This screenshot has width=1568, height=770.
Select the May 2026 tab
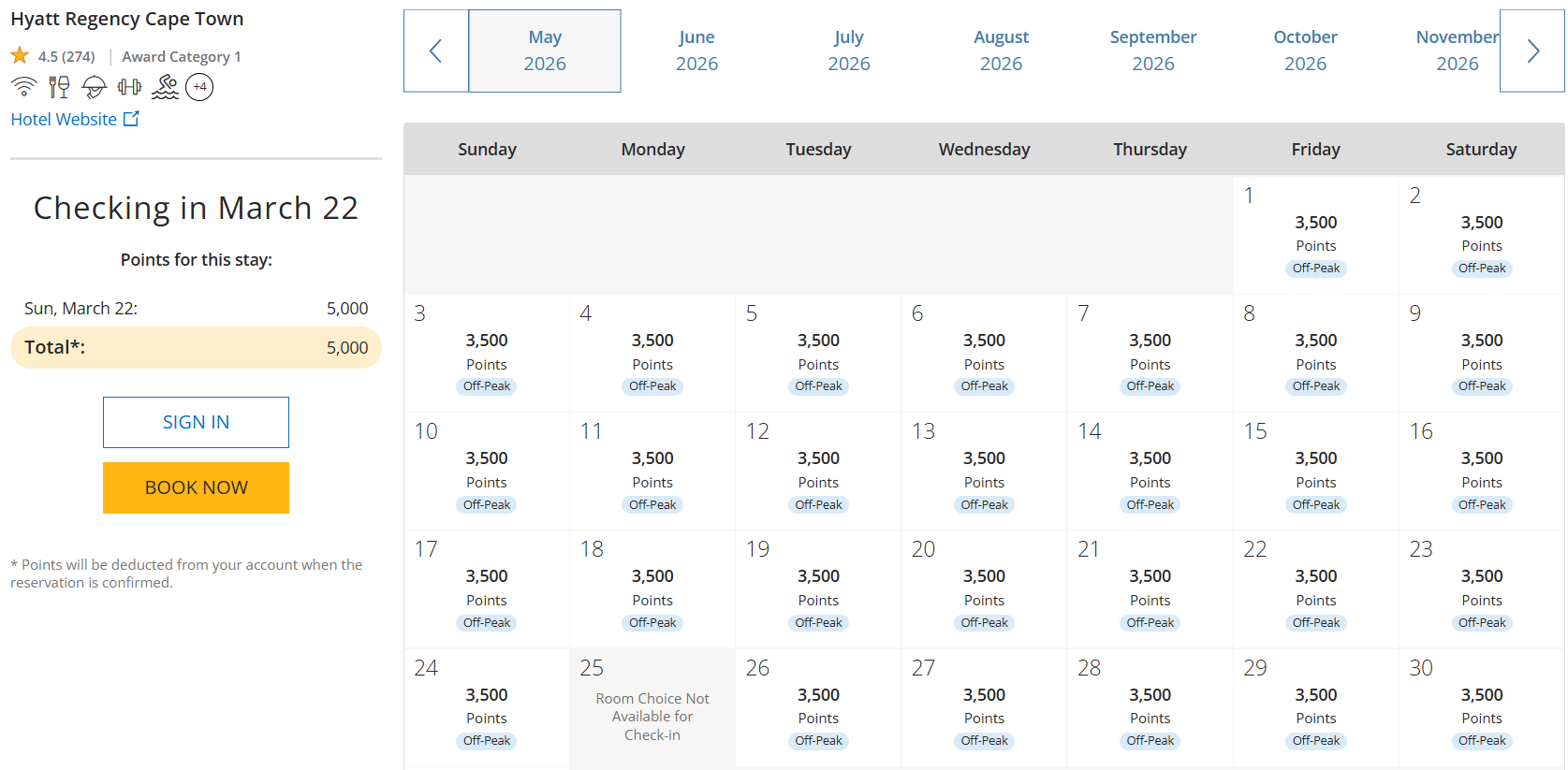(545, 51)
